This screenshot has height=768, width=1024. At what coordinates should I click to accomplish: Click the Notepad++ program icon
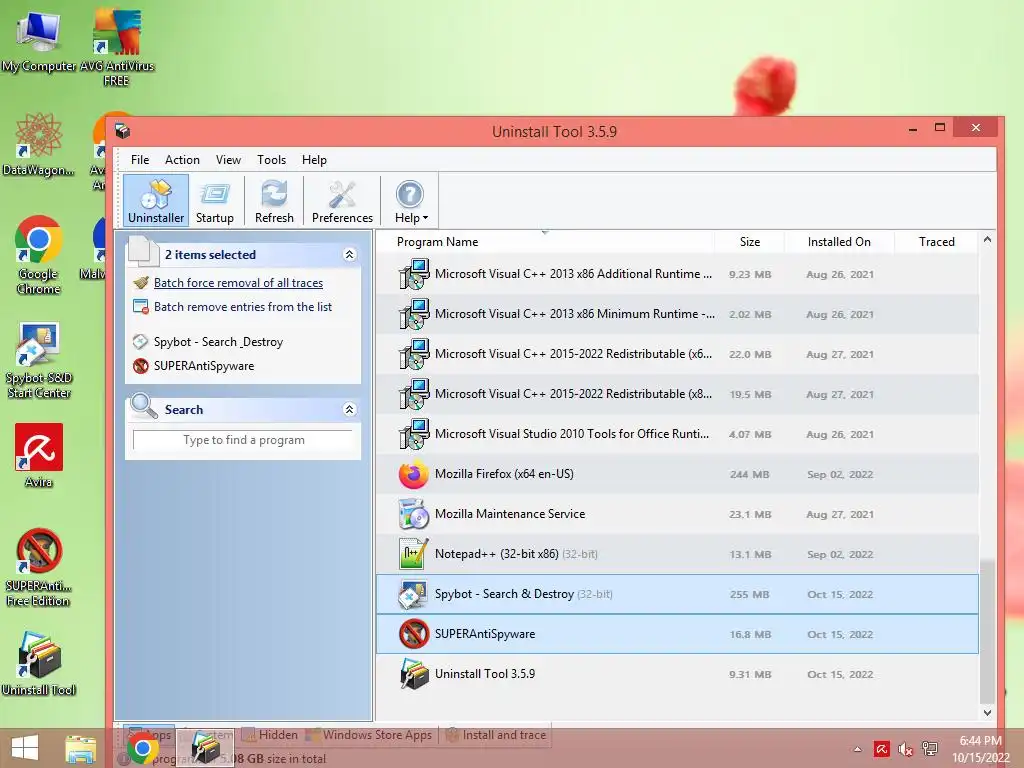coord(414,554)
